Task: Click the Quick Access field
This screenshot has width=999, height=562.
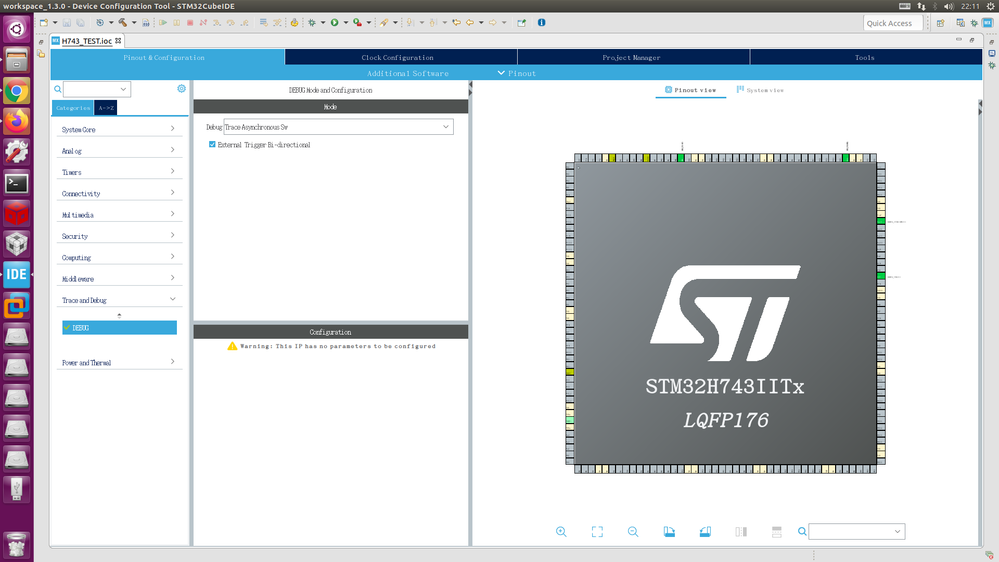Action: coord(893,23)
